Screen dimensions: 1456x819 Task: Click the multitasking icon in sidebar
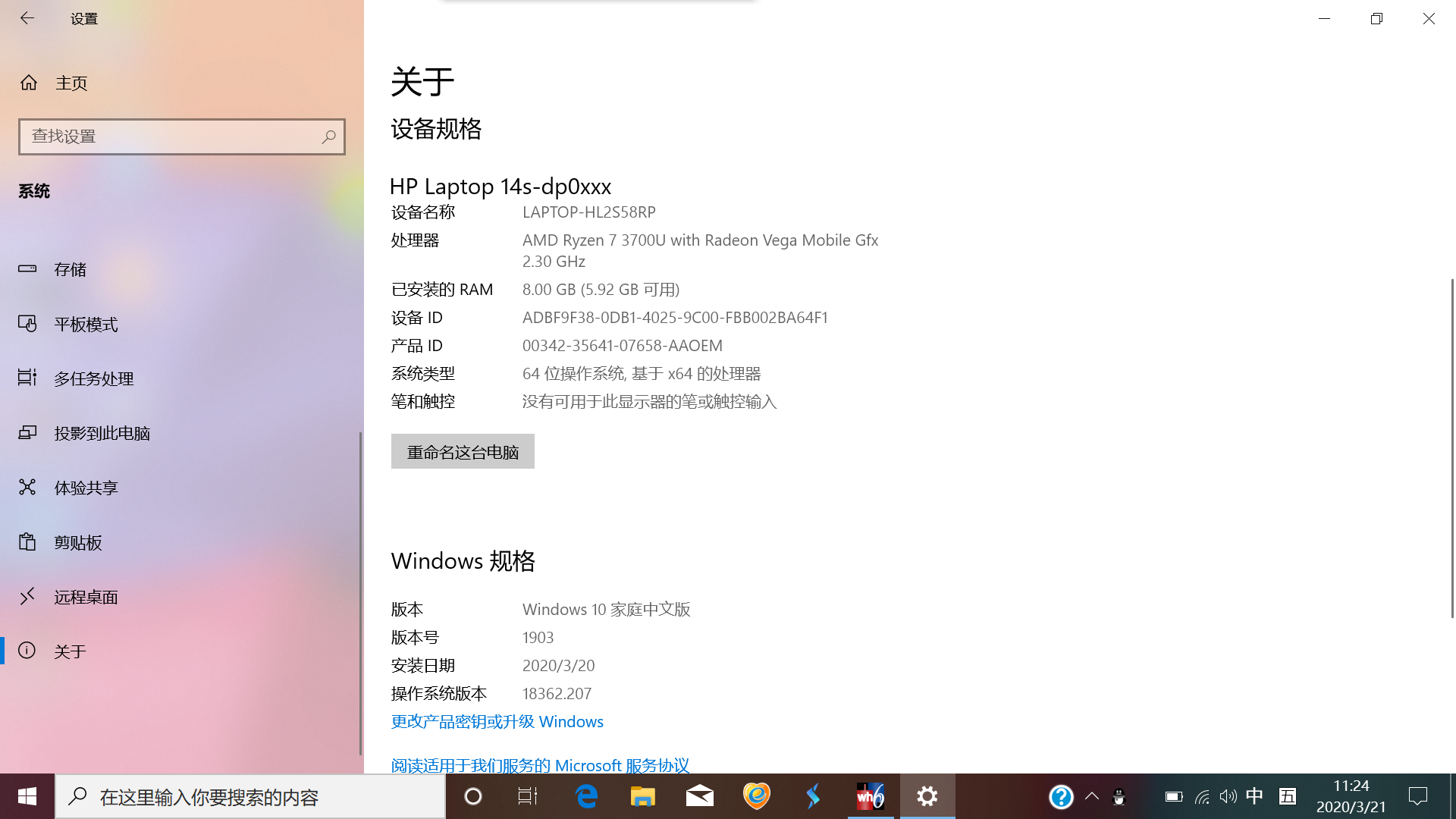[x=27, y=378]
